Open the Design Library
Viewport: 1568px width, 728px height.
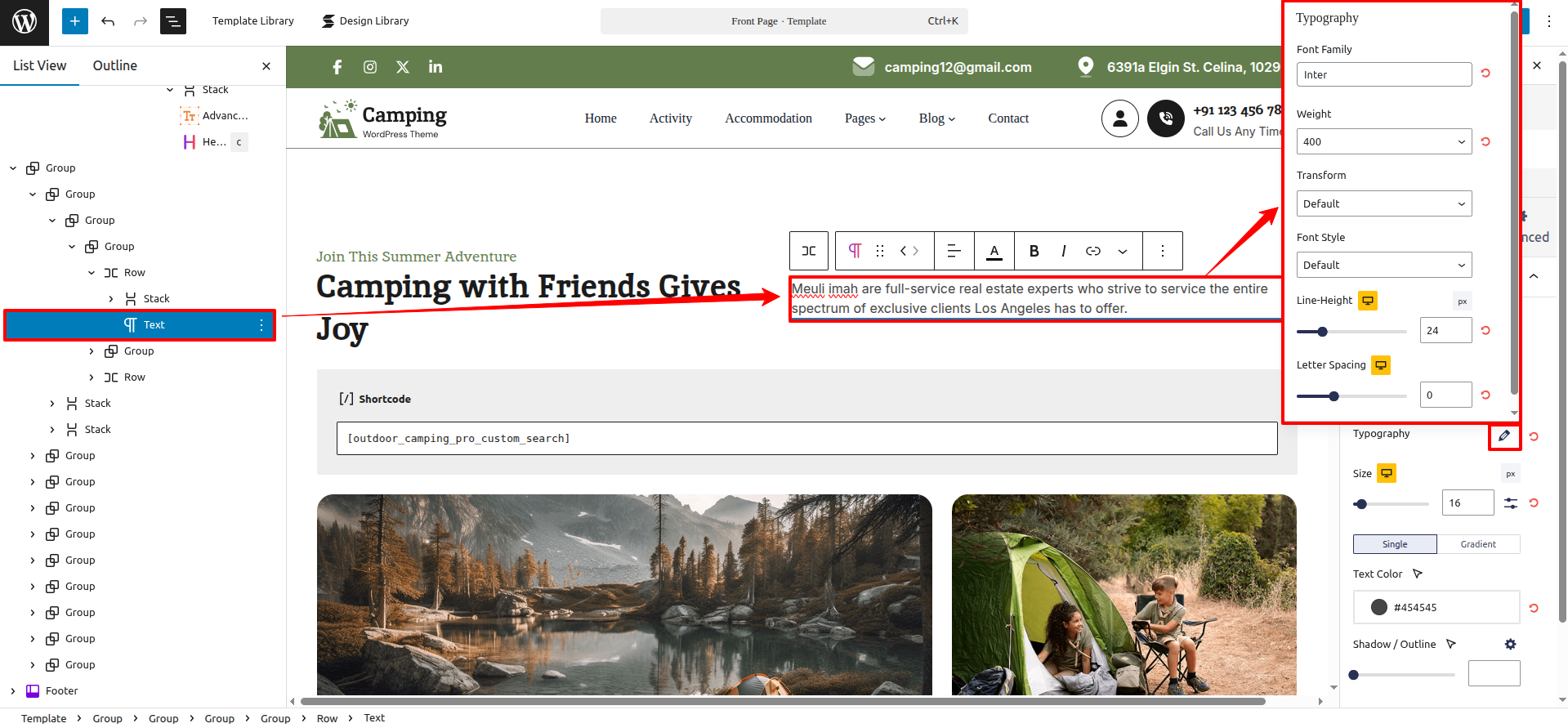tap(365, 21)
